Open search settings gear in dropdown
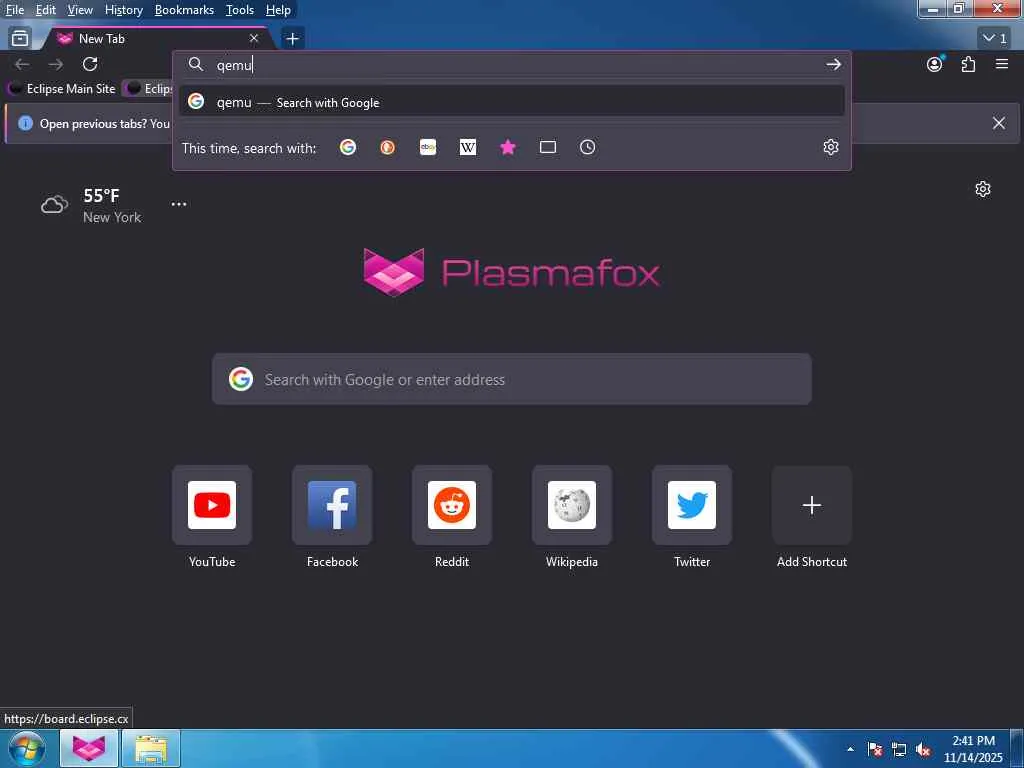 [831, 147]
